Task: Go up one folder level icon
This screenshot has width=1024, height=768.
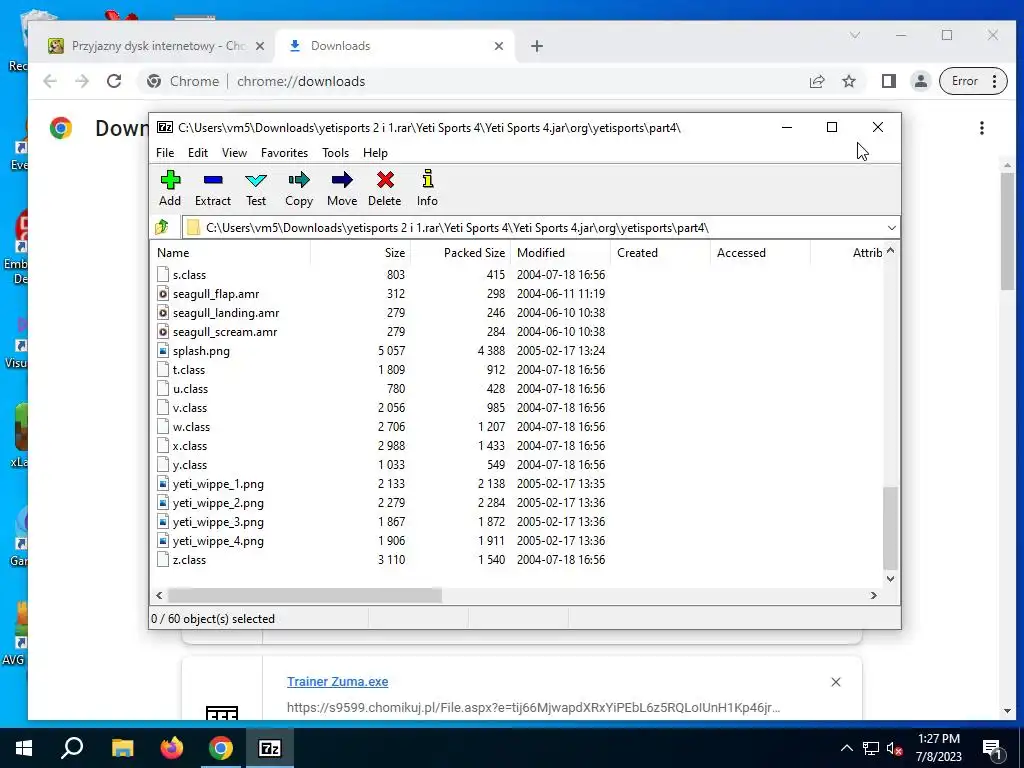Action: (x=162, y=227)
